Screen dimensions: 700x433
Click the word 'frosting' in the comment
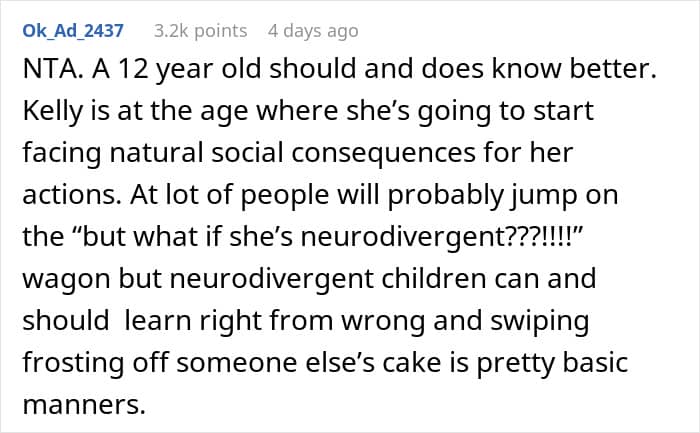click(x=73, y=363)
